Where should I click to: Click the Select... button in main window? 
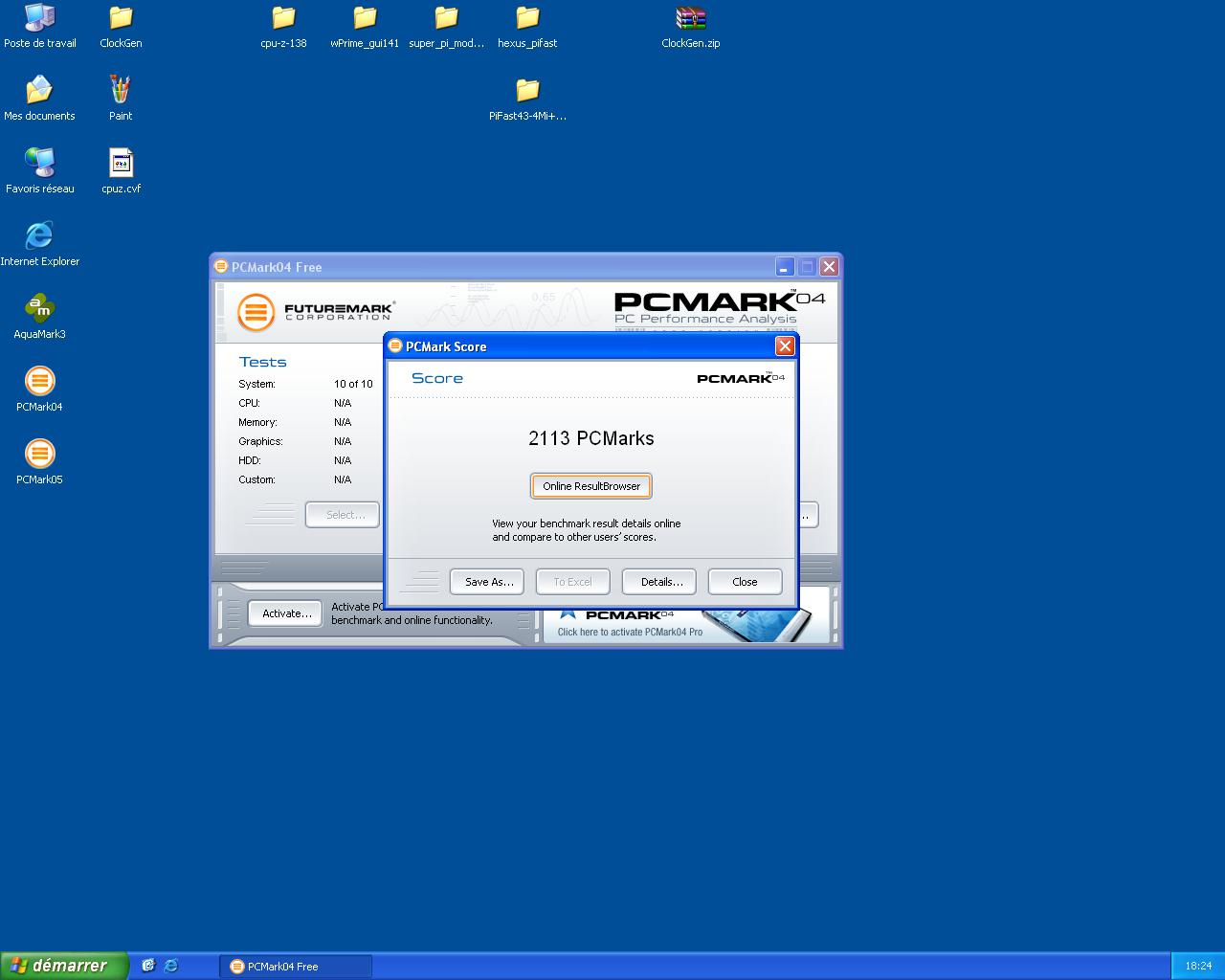[x=343, y=515]
